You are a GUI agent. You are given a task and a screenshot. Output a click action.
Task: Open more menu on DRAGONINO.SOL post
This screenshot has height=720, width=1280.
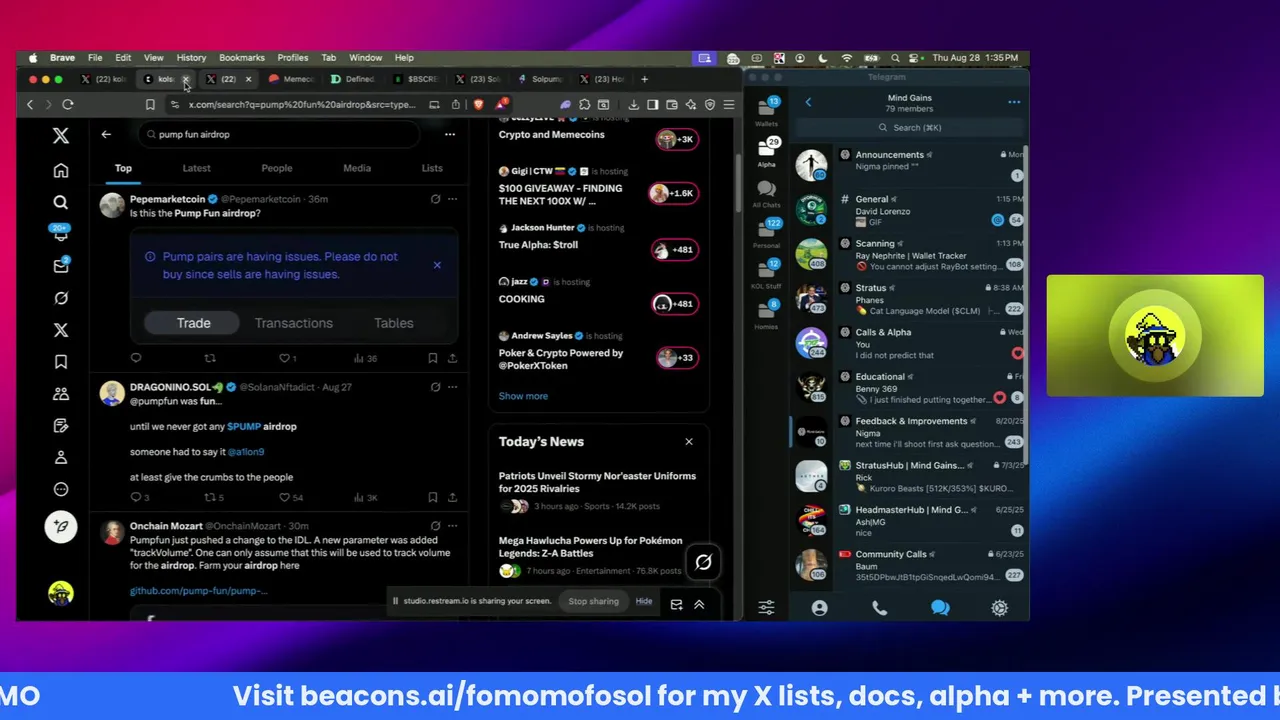[x=452, y=387]
